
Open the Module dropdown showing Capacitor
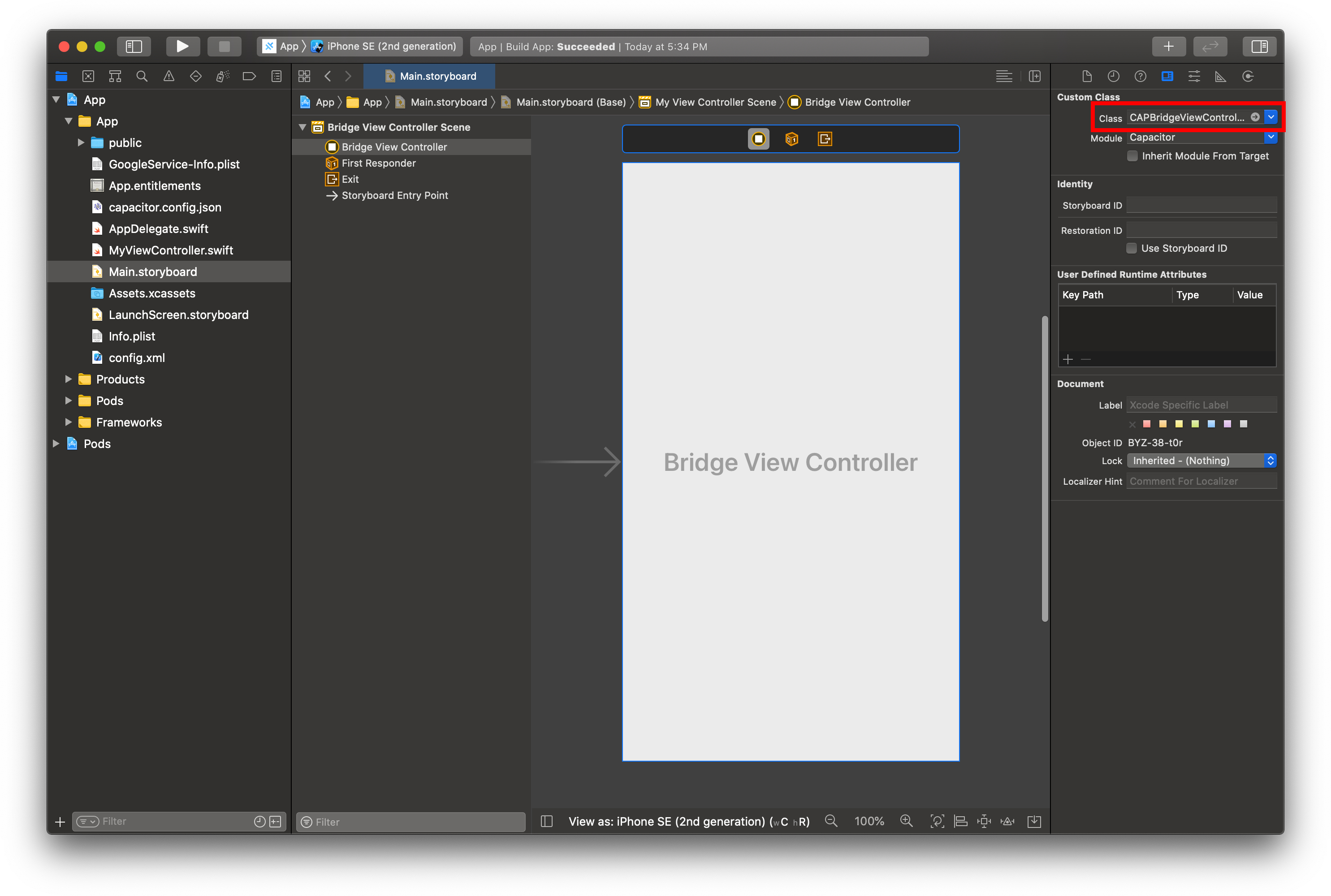(1271, 137)
